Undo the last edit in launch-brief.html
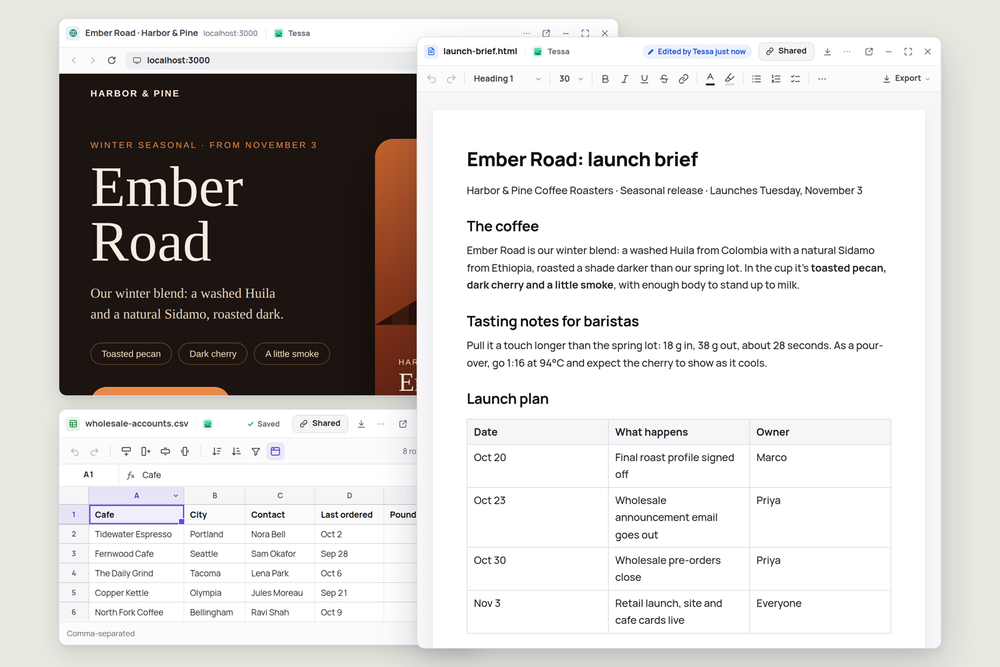 click(x=432, y=79)
